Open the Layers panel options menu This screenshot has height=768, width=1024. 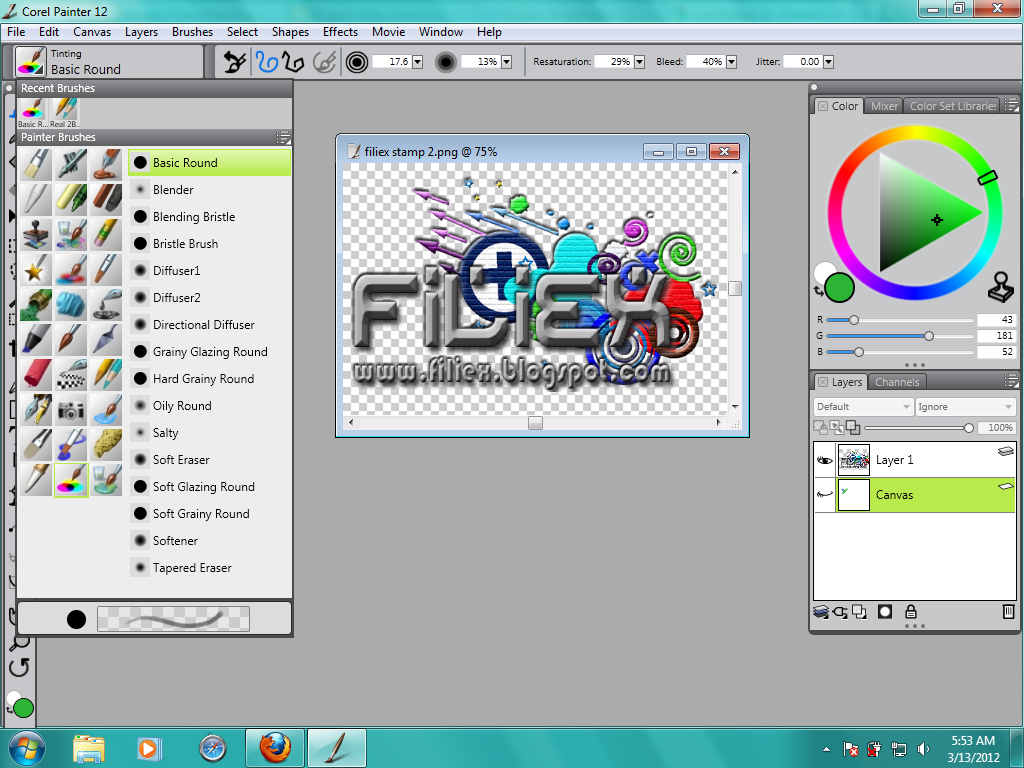[1010, 381]
